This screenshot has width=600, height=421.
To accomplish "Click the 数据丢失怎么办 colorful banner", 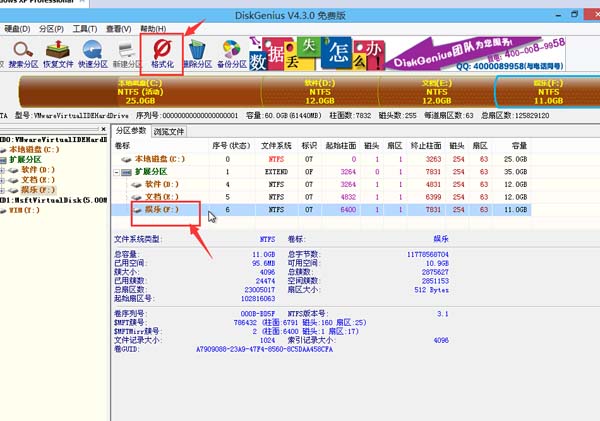I will pyautogui.click(x=317, y=54).
